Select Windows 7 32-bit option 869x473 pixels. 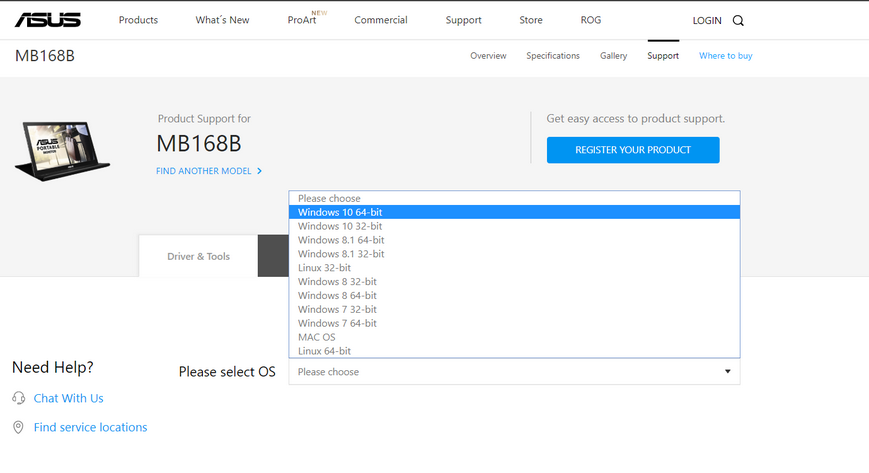(514, 309)
